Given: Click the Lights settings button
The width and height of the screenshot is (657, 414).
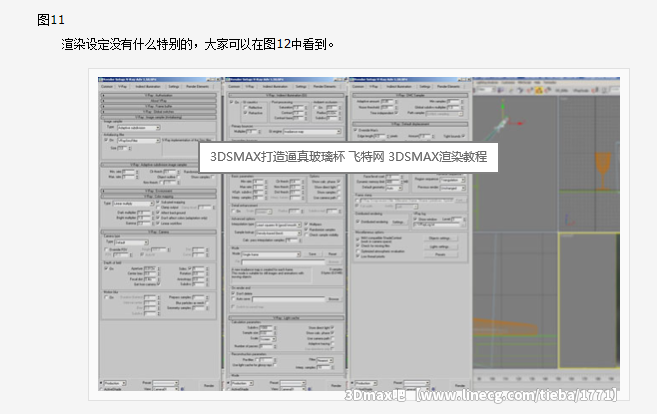Looking at the screenshot, I should pos(440,246).
